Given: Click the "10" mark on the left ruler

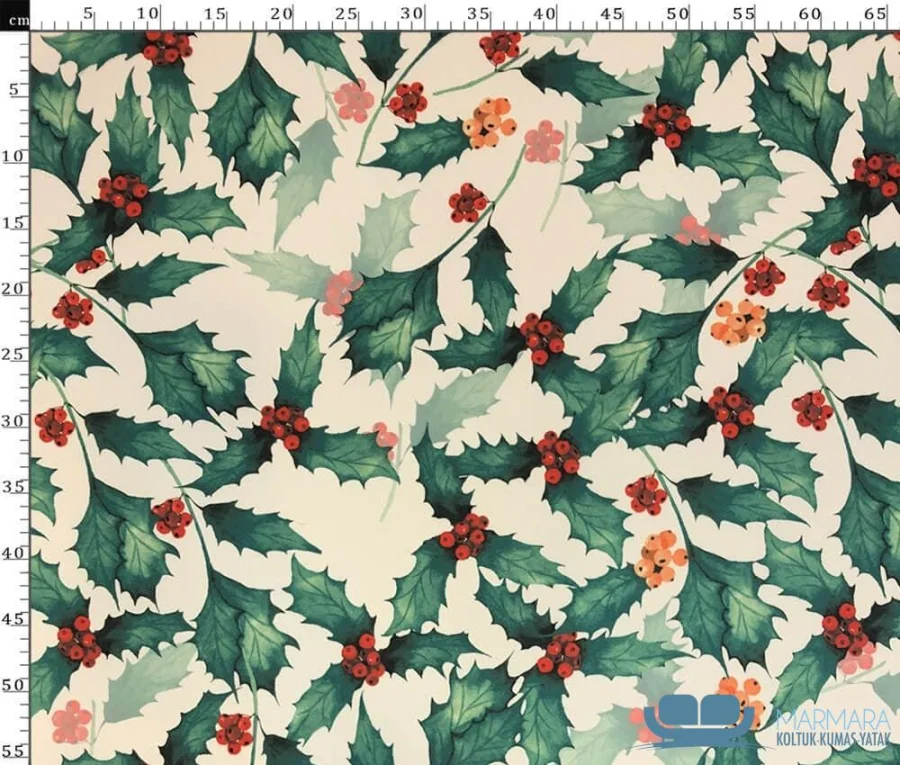Looking at the screenshot, I should click(x=14, y=156).
